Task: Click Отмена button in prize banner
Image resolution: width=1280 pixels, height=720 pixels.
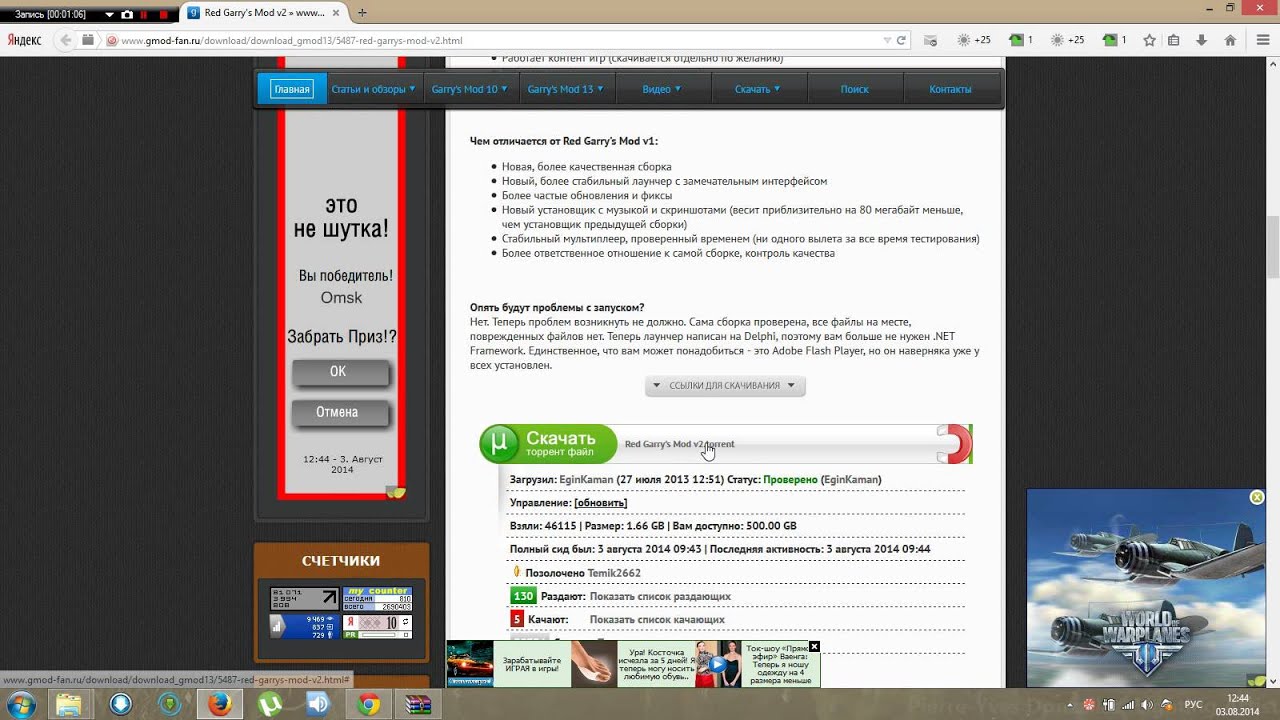Action: [x=339, y=412]
